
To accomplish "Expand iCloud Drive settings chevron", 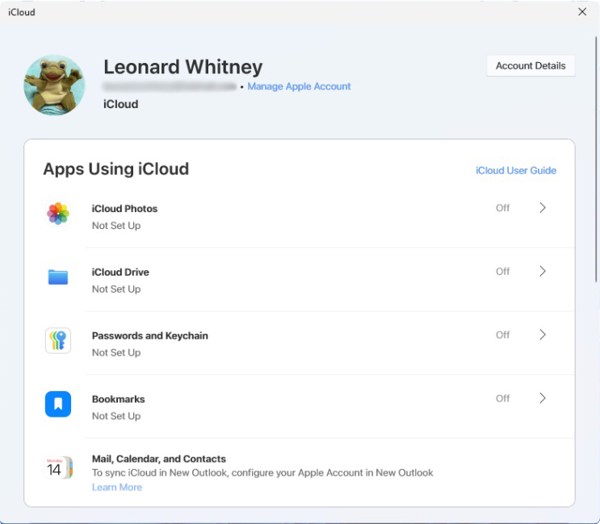I will pyautogui.click(x=543, y=271).
